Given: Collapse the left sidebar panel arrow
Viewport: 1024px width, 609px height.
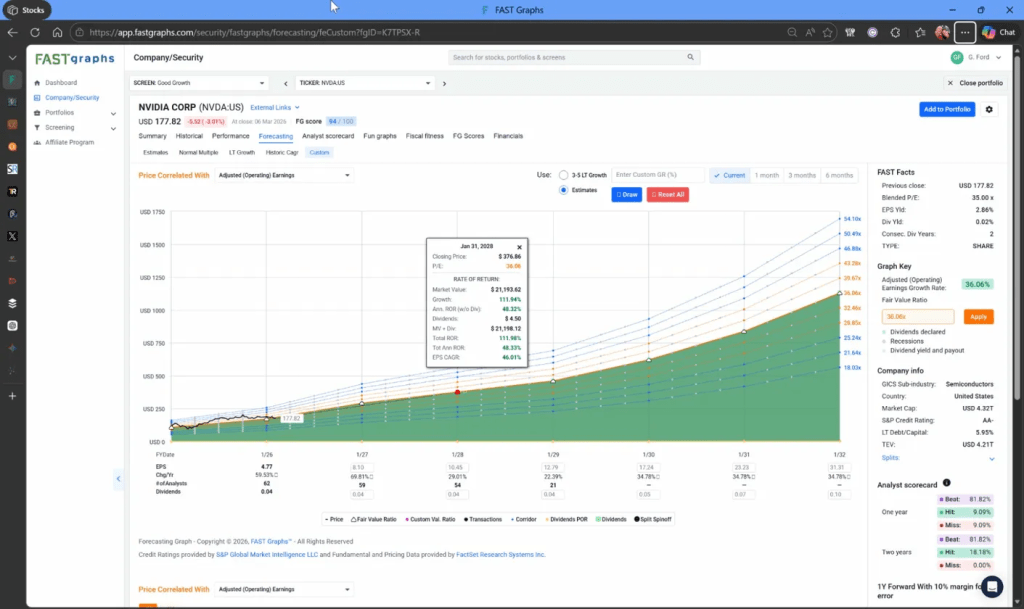Looking at the screenshot, I should [x=118, y=479].
